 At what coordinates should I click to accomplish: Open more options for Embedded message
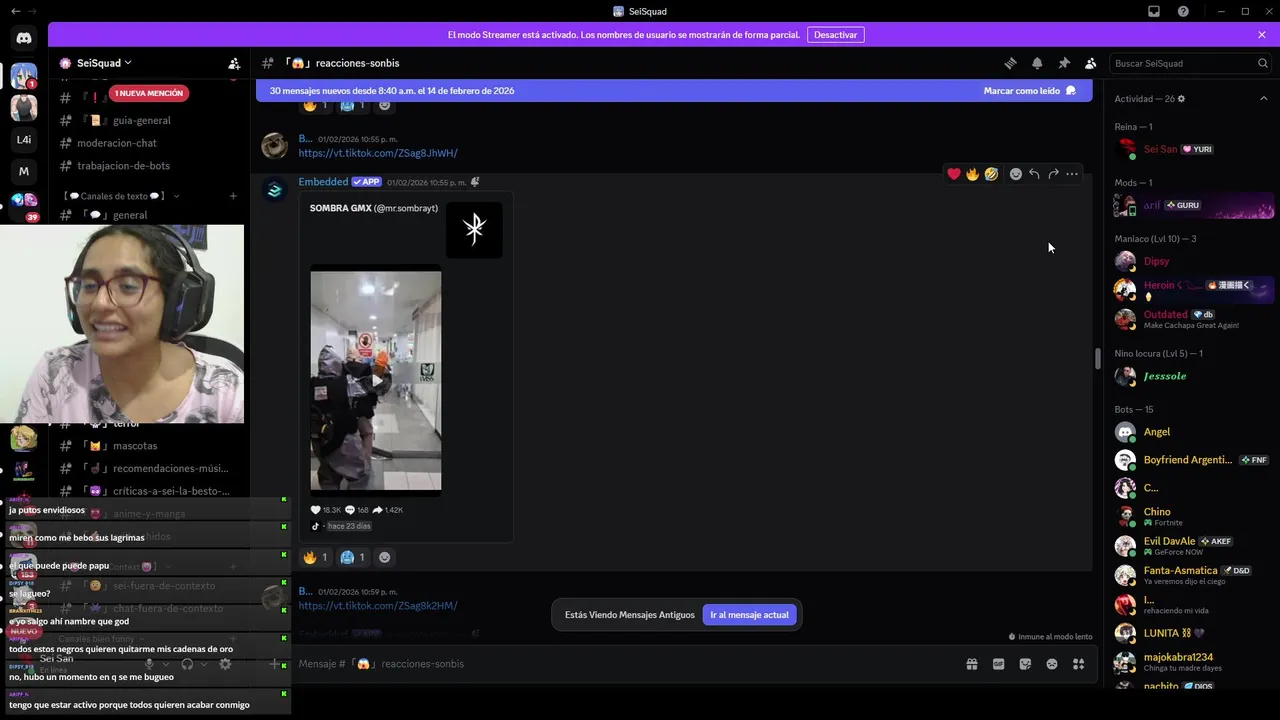[1072, 174]
